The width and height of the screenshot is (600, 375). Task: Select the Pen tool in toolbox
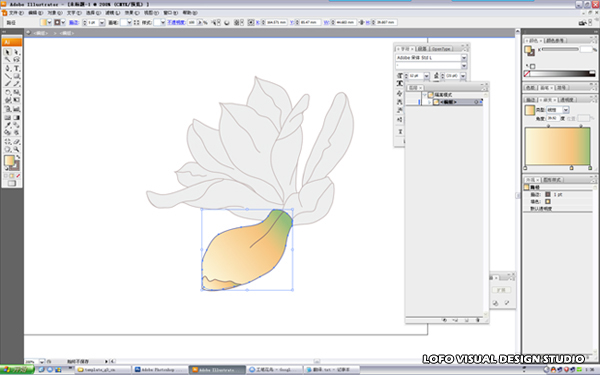point(8,68)
